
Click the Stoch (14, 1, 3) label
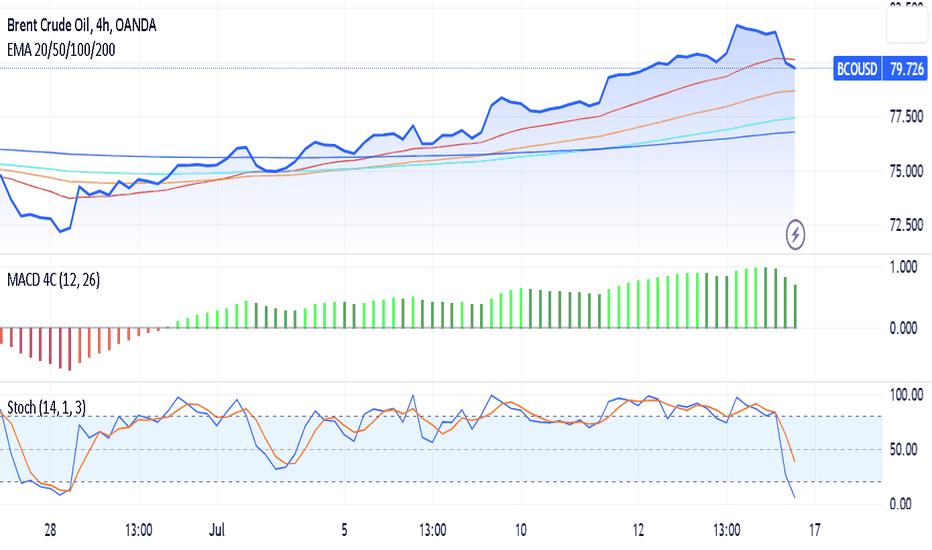[46, 407]
